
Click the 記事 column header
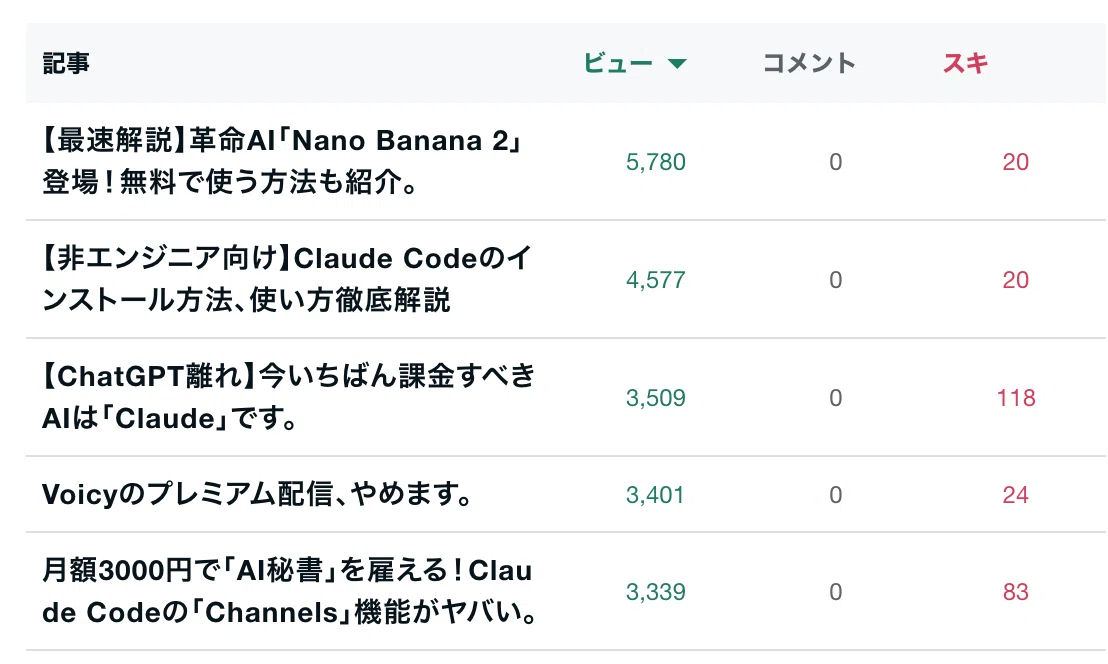(66, 64)
